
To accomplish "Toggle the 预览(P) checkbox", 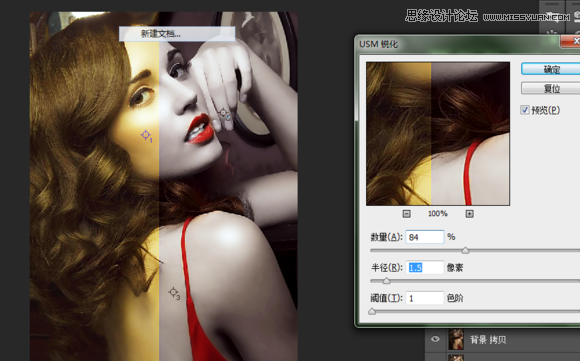I will click(x=525, y=110).
